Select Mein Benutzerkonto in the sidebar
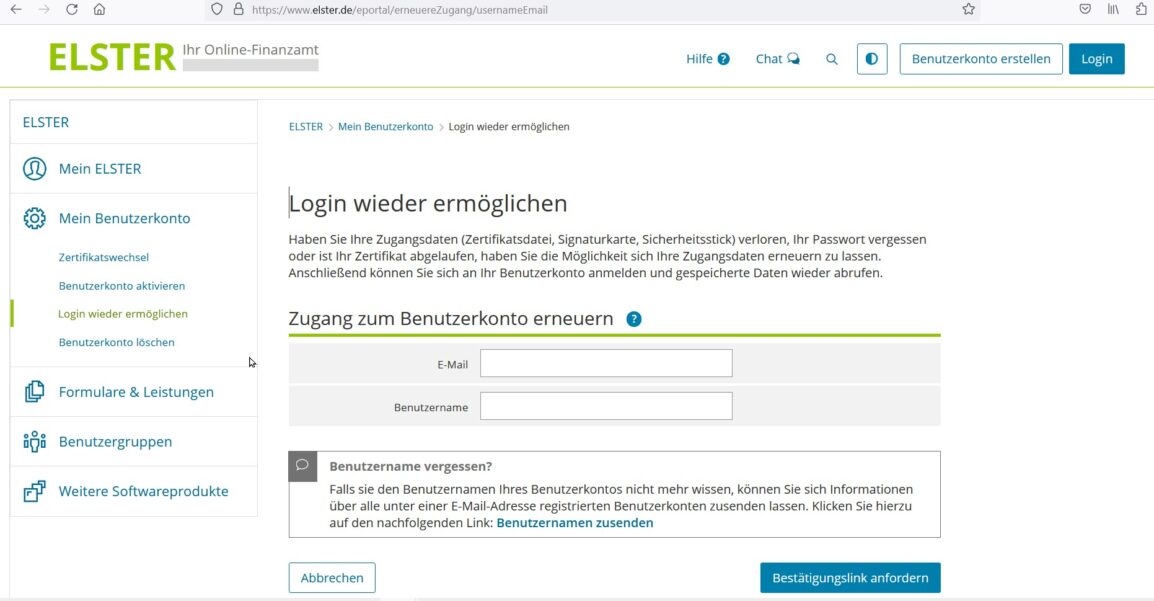The image size is (1154, 601). (124, 218)
